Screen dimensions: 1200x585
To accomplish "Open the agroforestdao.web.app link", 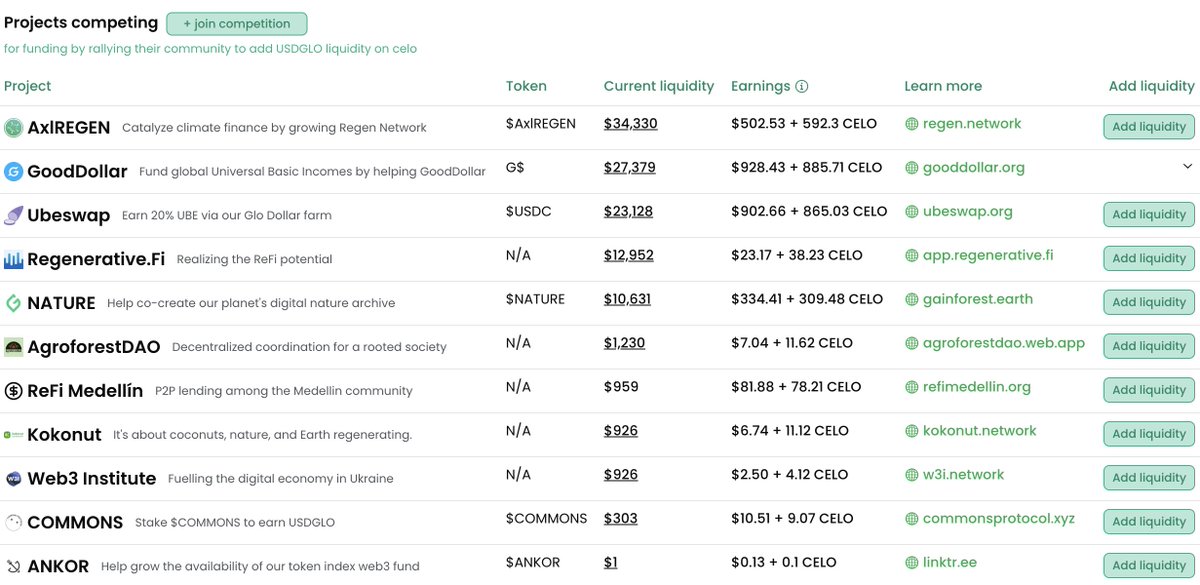I will (1004, 343).
